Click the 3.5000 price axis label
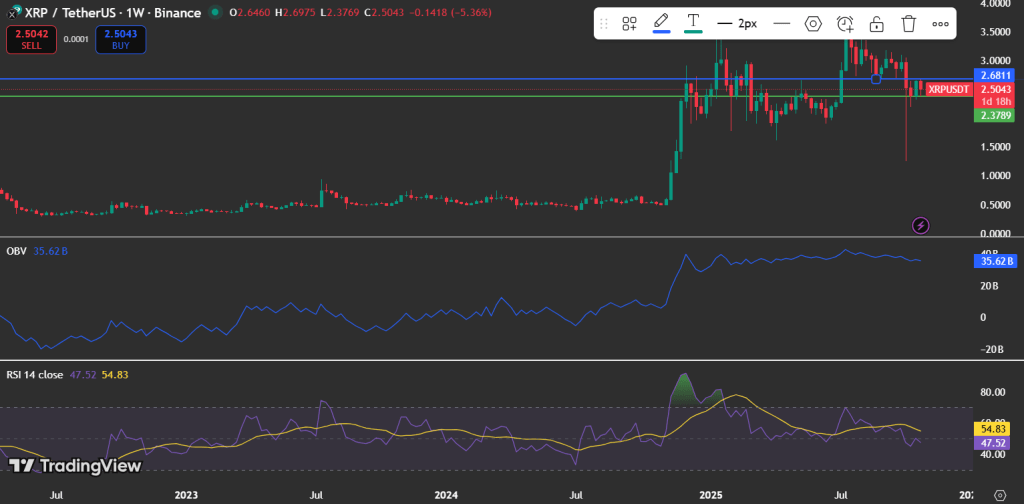1024x504 pixels. click(993, 32)
